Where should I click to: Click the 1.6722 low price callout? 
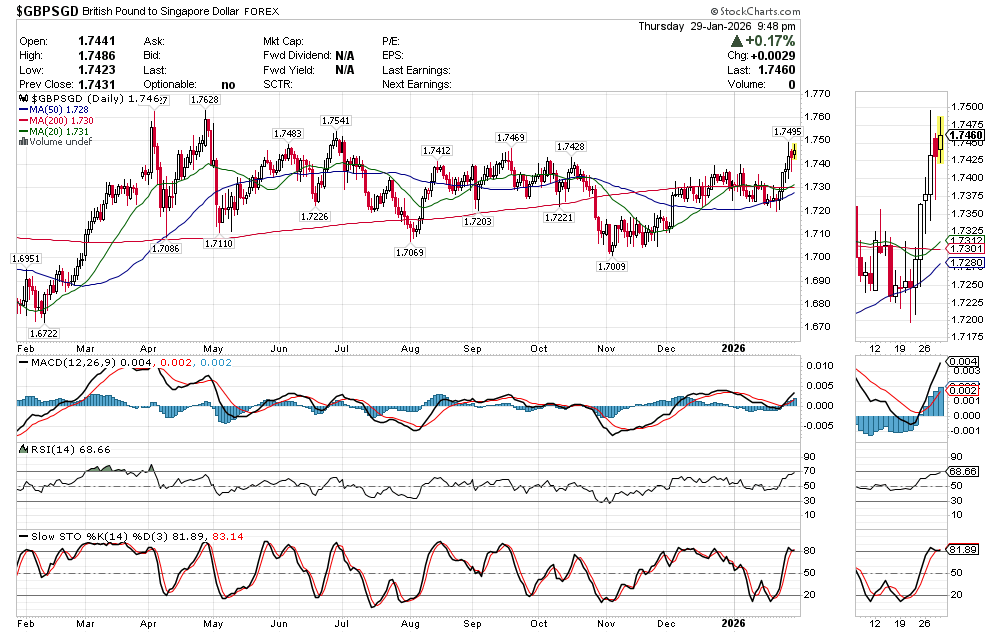(x=43, y=333)
